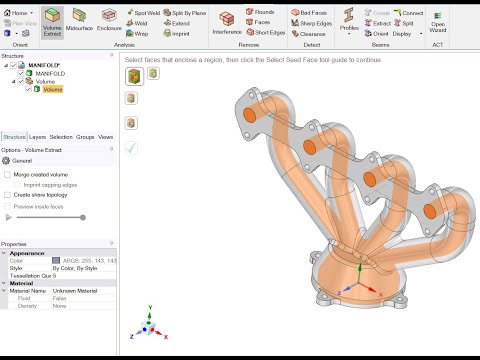Run the Interference tool

[227, 23]
